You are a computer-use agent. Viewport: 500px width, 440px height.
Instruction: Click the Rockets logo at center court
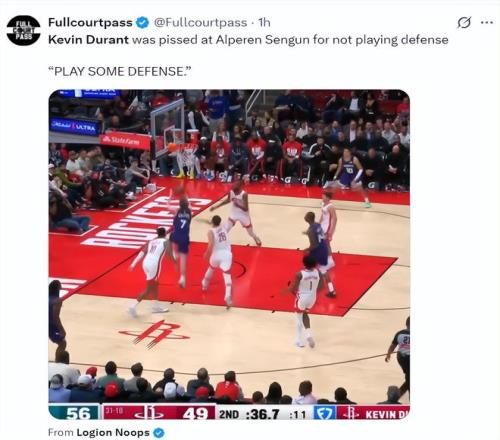tap(154, 334)
